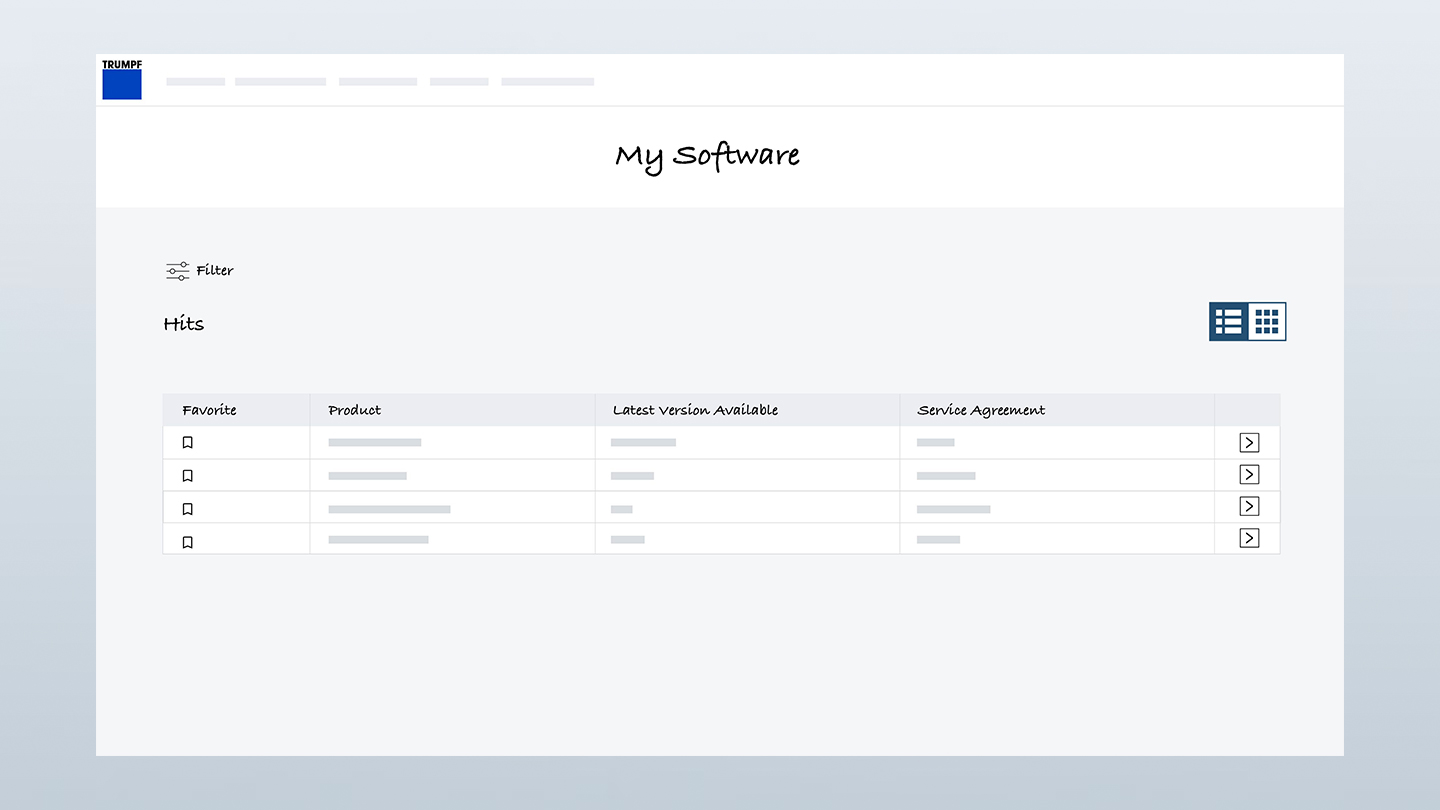Select the Service Agreement column header
This screenshot has height=810, width=1440.
(981, 410)
